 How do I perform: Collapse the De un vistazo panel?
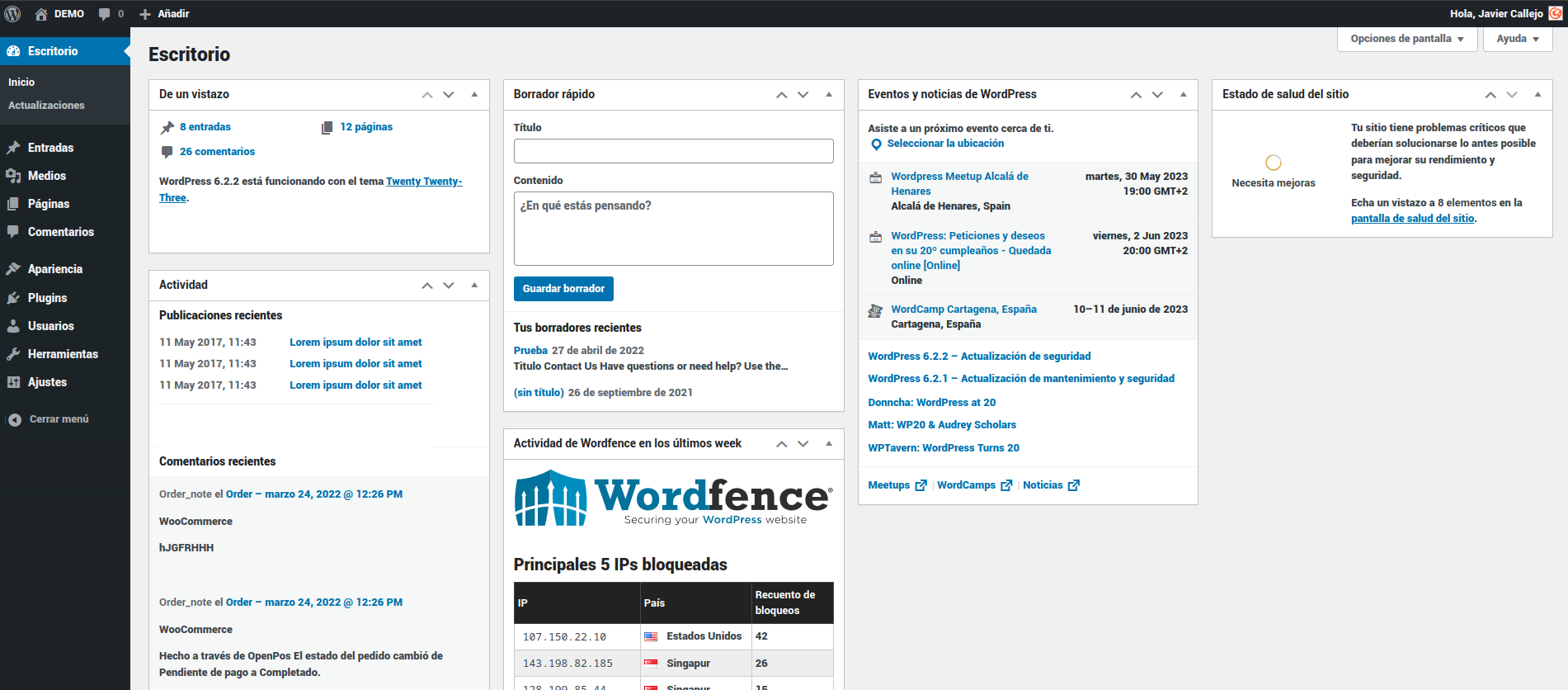point(474,95)
